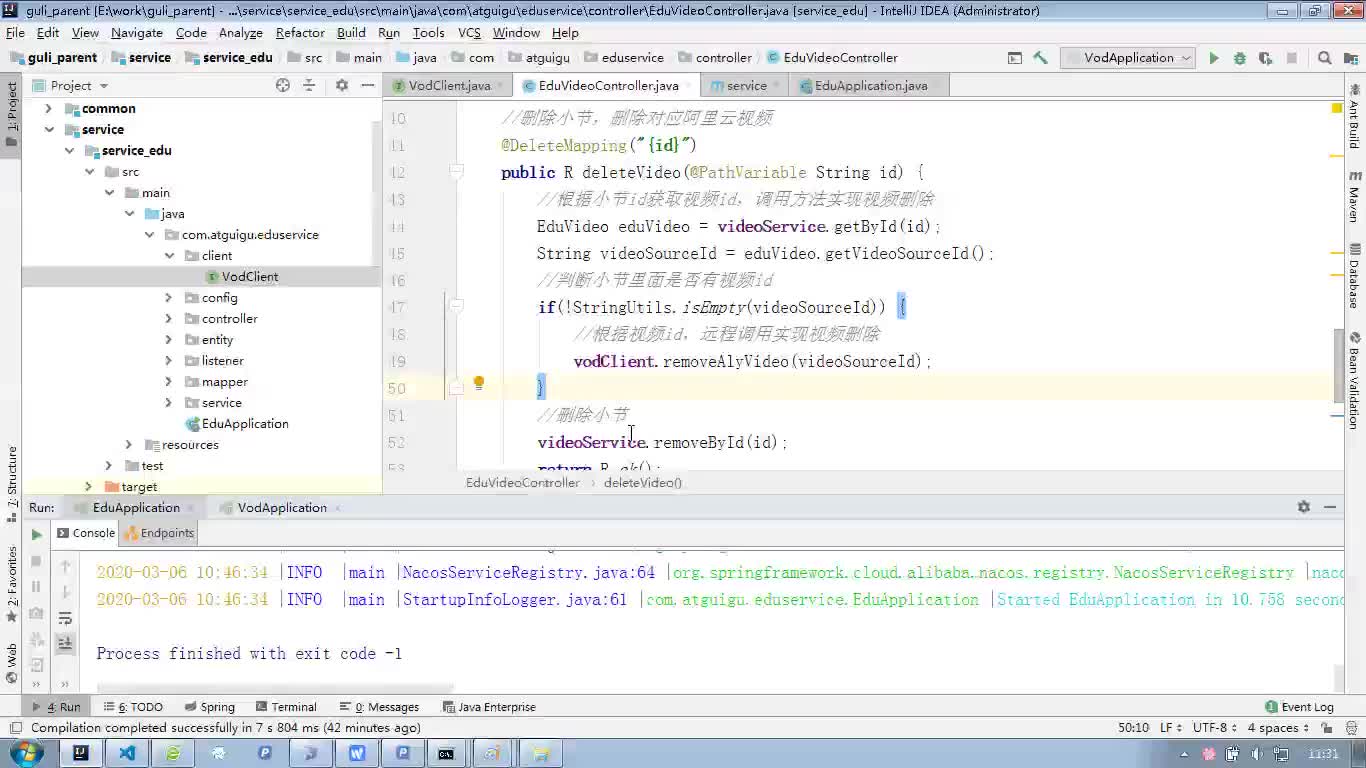
Task: Expand the common module node
Action: 48,108
